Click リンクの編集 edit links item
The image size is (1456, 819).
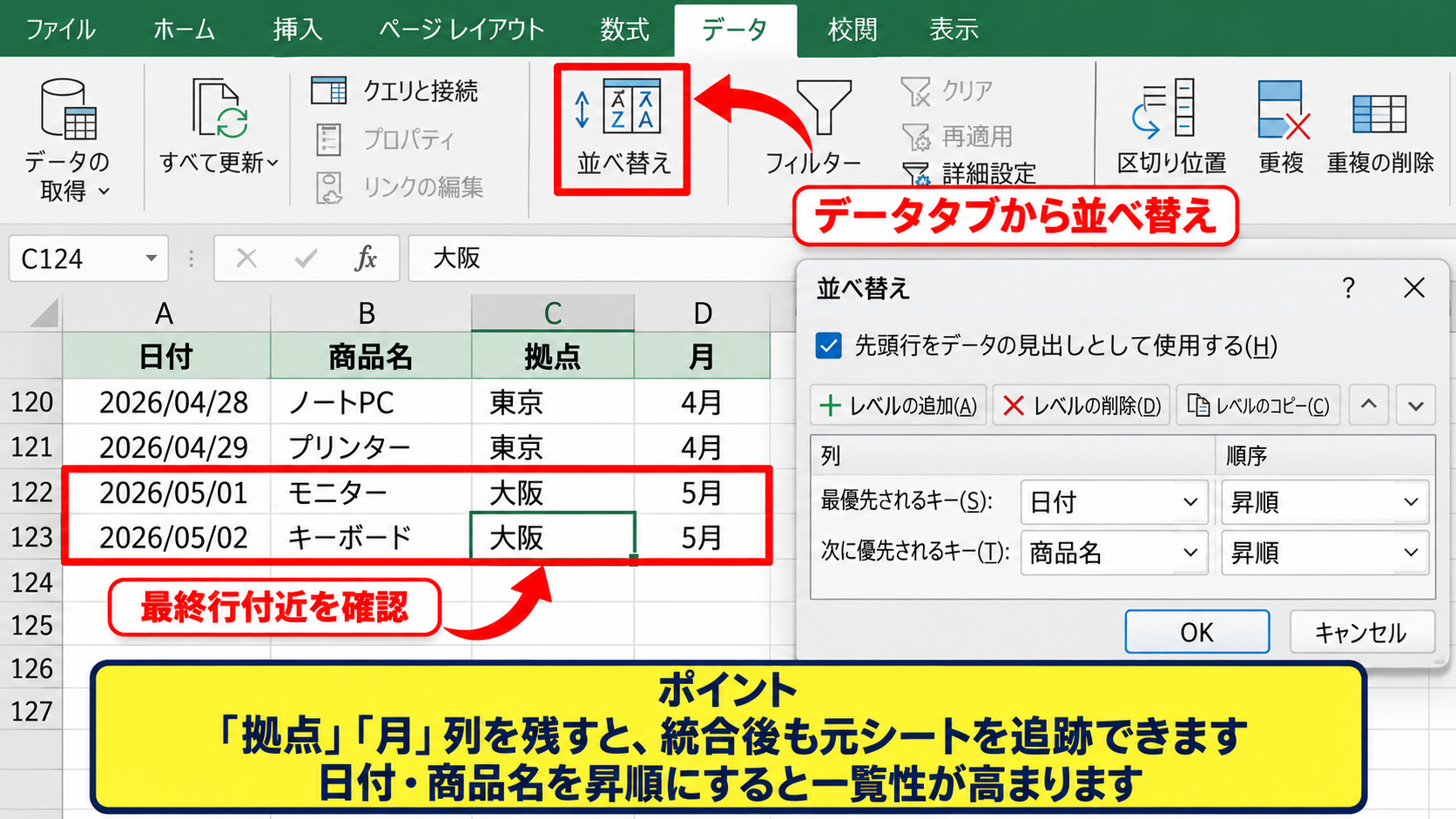pyautogui.click(x=399, y=187)
